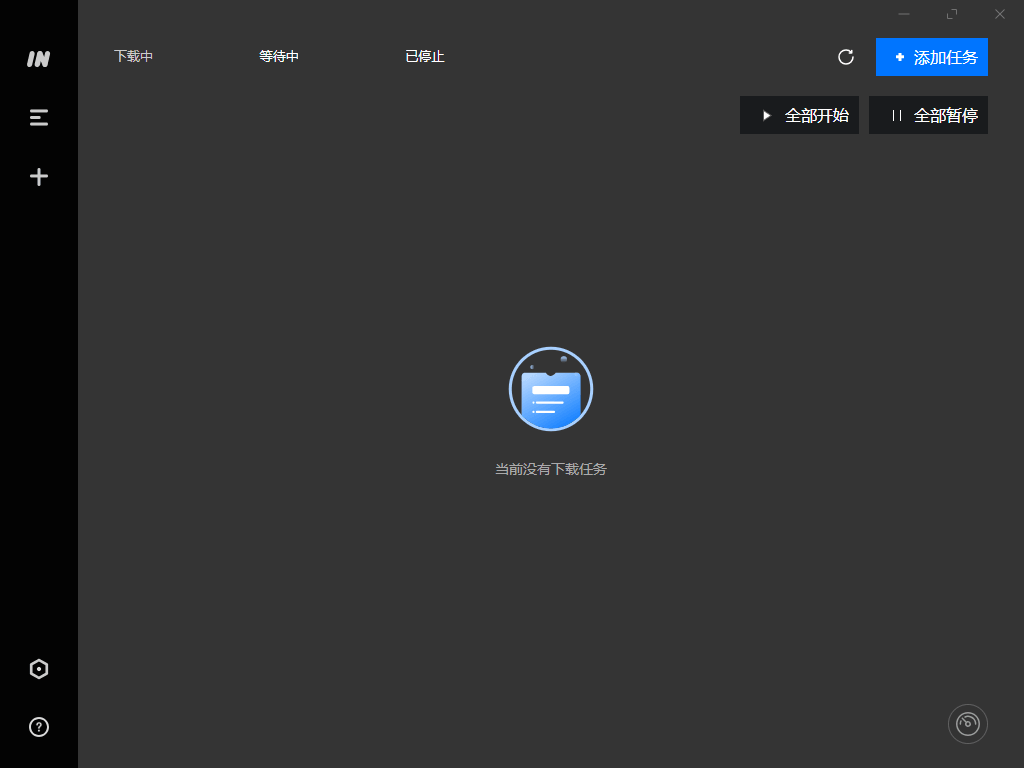The height and width of the screenshot is (768, 1024).
Task: Click the pause bars inside 全部暂停
Action: tap(897, 115)
